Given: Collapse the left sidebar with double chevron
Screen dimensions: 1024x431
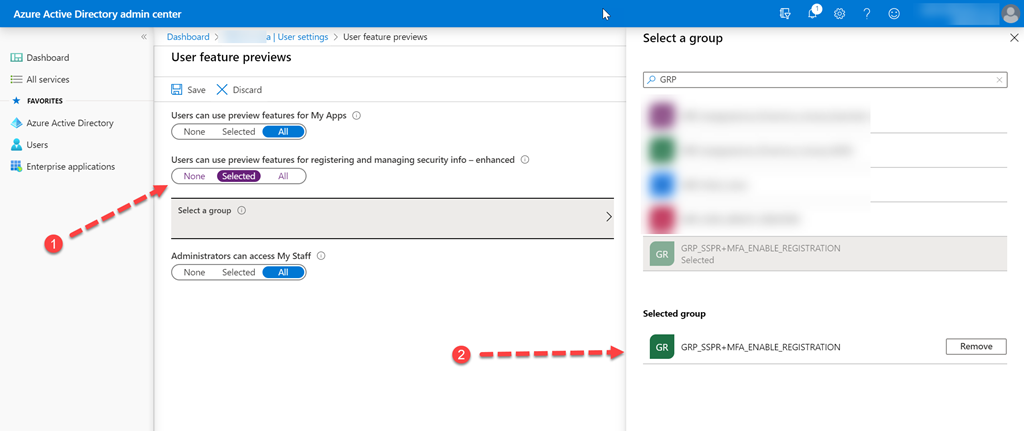Looking at the screenshot, I should pos(144,37).
